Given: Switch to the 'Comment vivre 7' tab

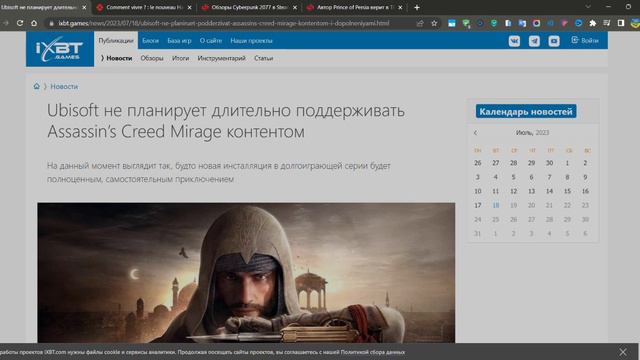Looking at the screenshot, I should [x=144, y=7].
